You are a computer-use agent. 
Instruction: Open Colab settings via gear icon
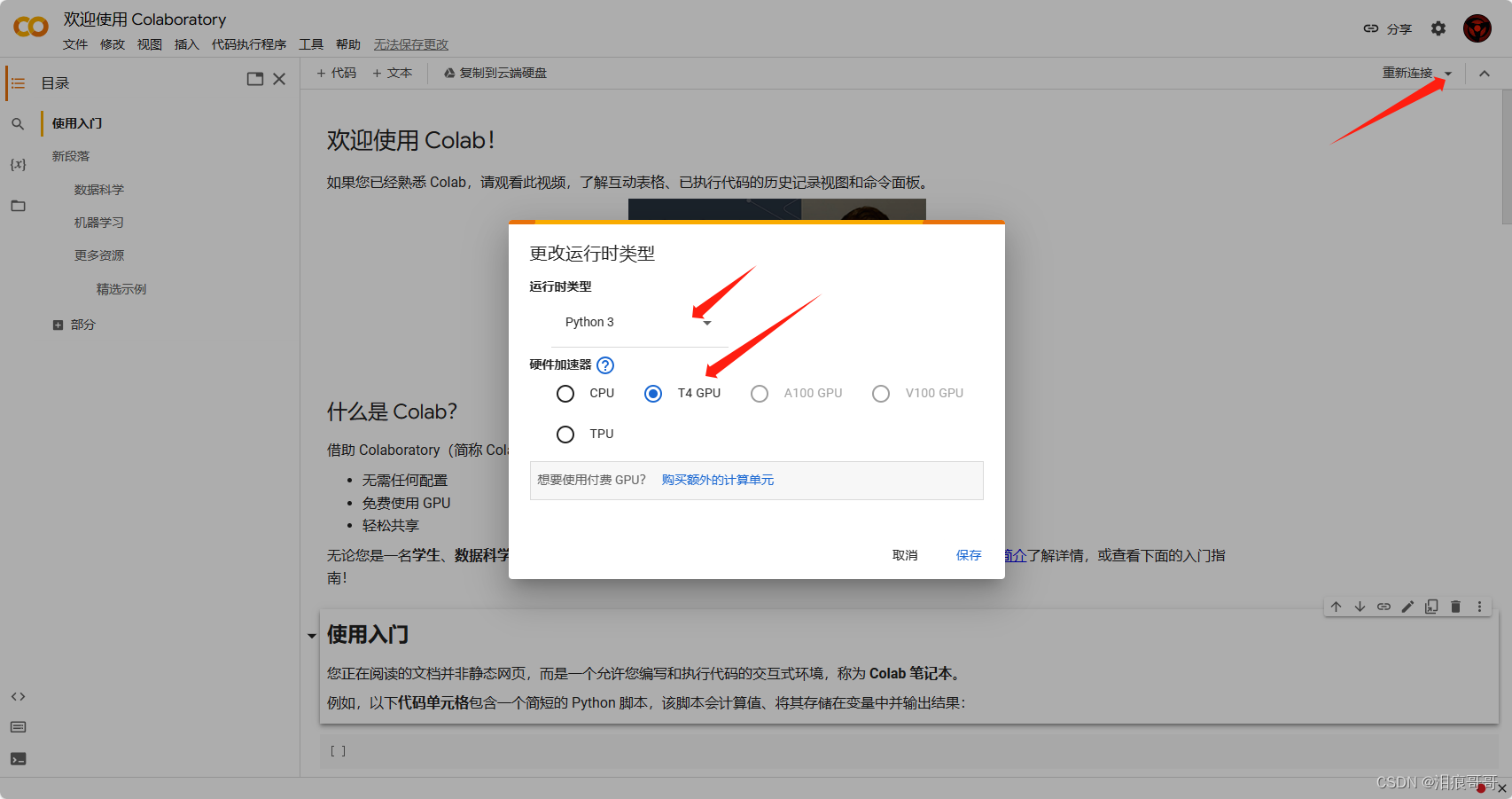click(1437, 27)
